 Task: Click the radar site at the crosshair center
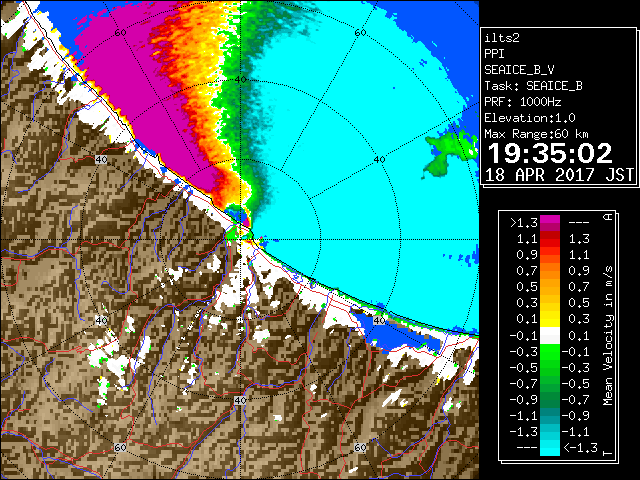(x=240, y=239)
